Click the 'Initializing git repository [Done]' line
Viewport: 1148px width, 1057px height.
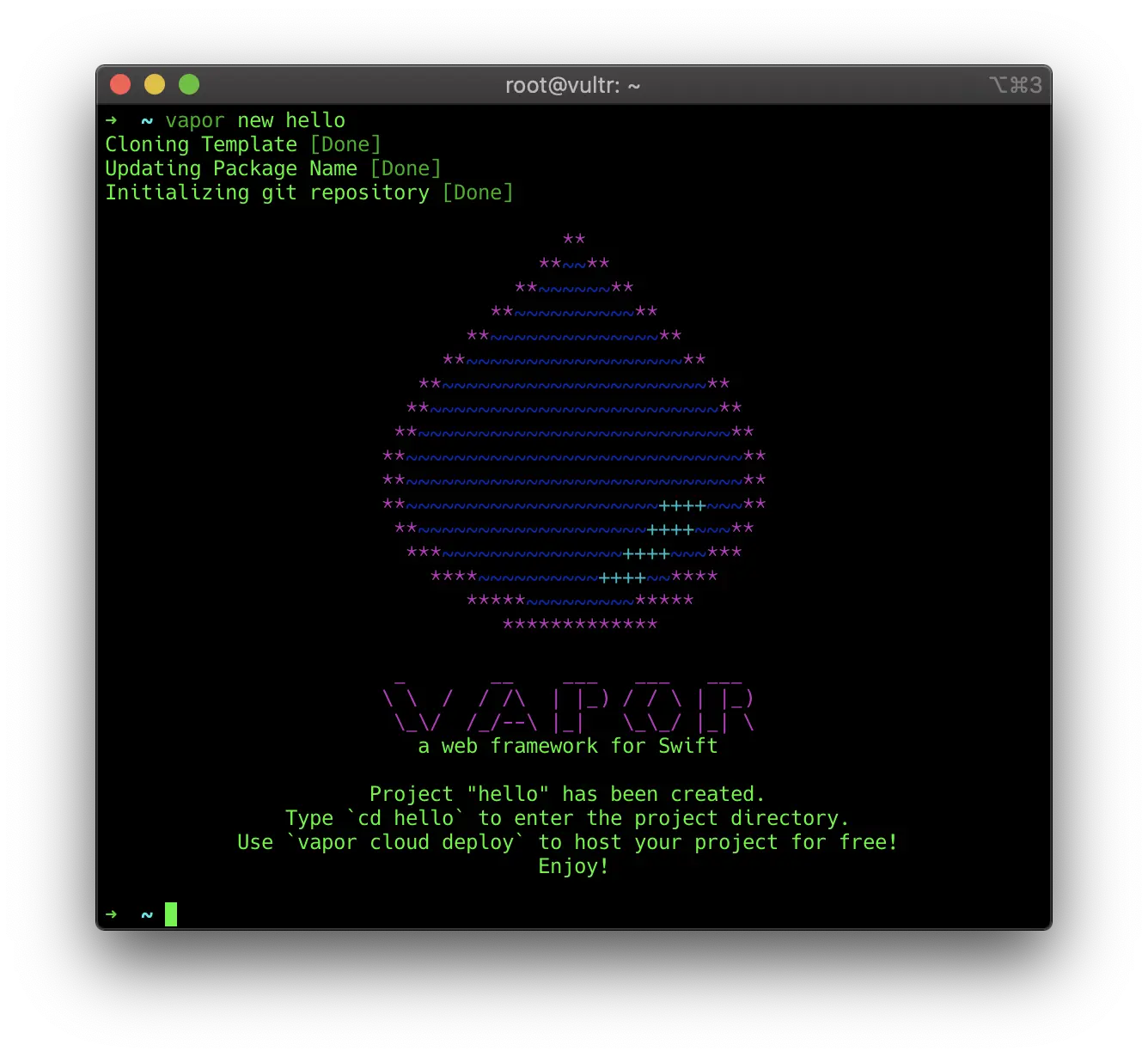(x=309, y=192)
